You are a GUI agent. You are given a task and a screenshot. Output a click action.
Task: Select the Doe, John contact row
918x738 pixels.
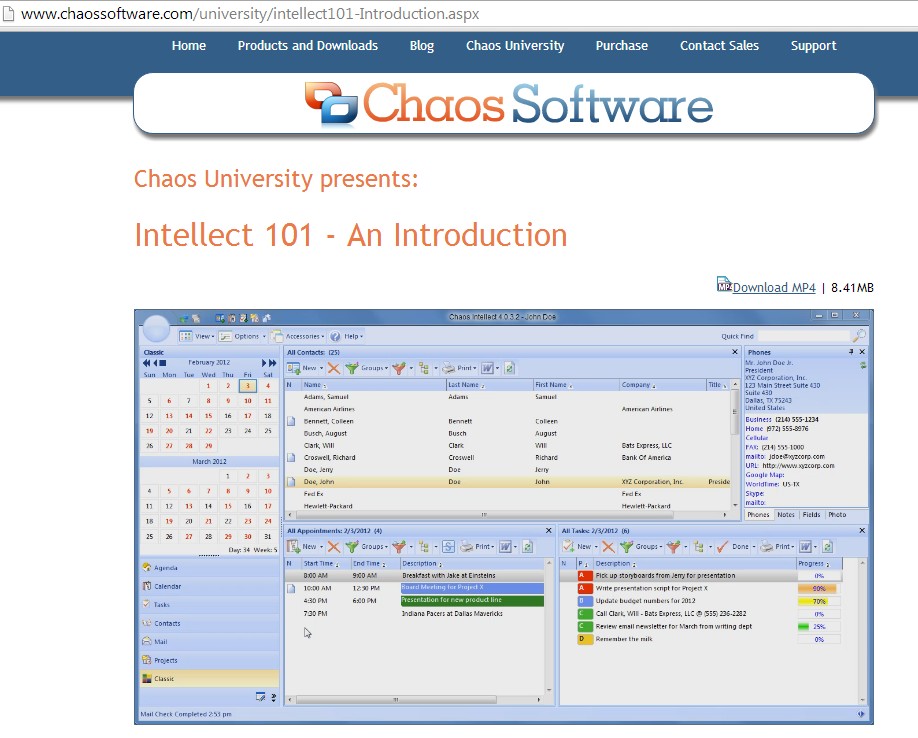pyautogui.click(x=508, y=482)
